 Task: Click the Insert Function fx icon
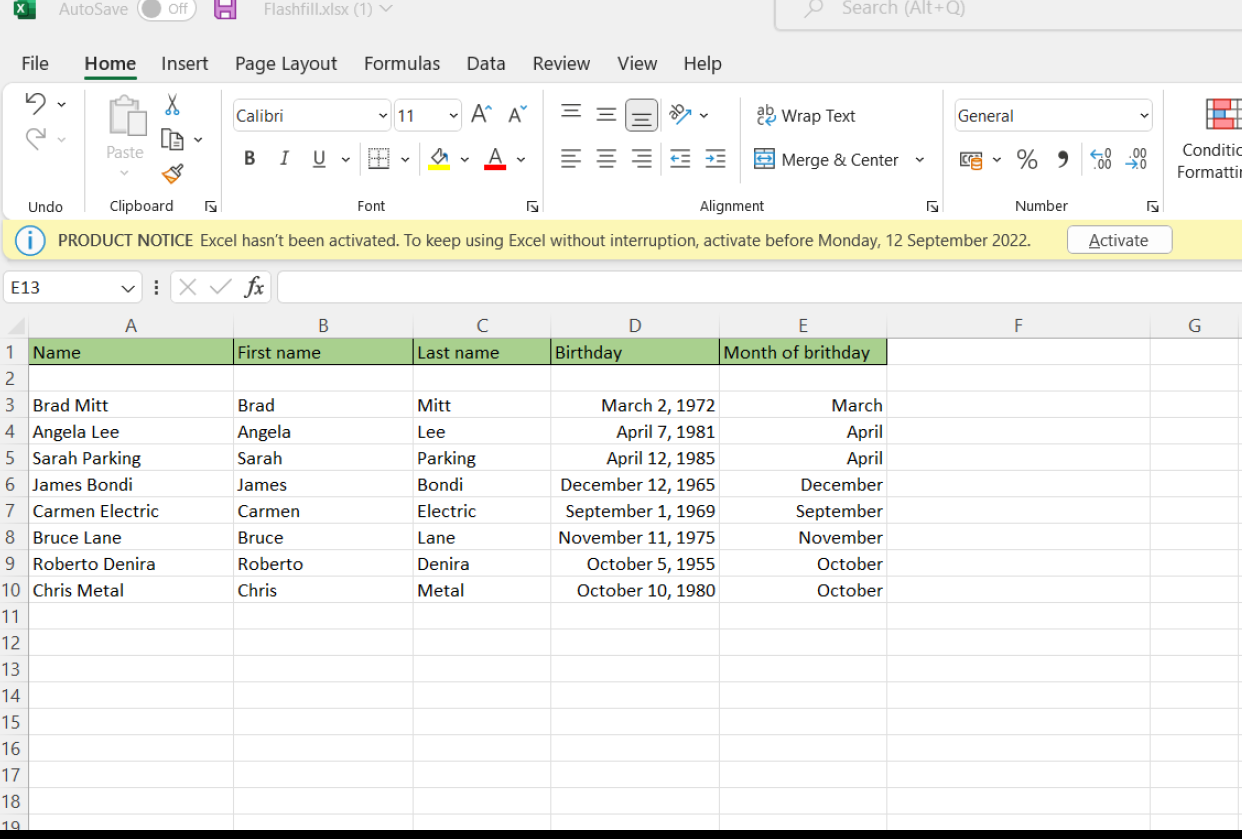coord(254,287)
